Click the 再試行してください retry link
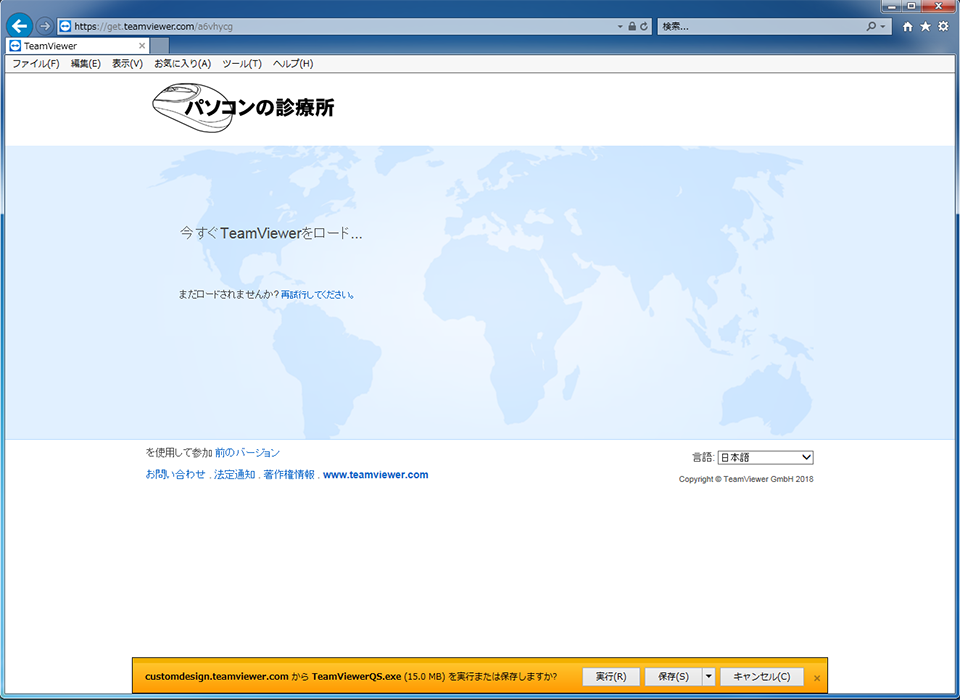 click(x=317, y=295)
